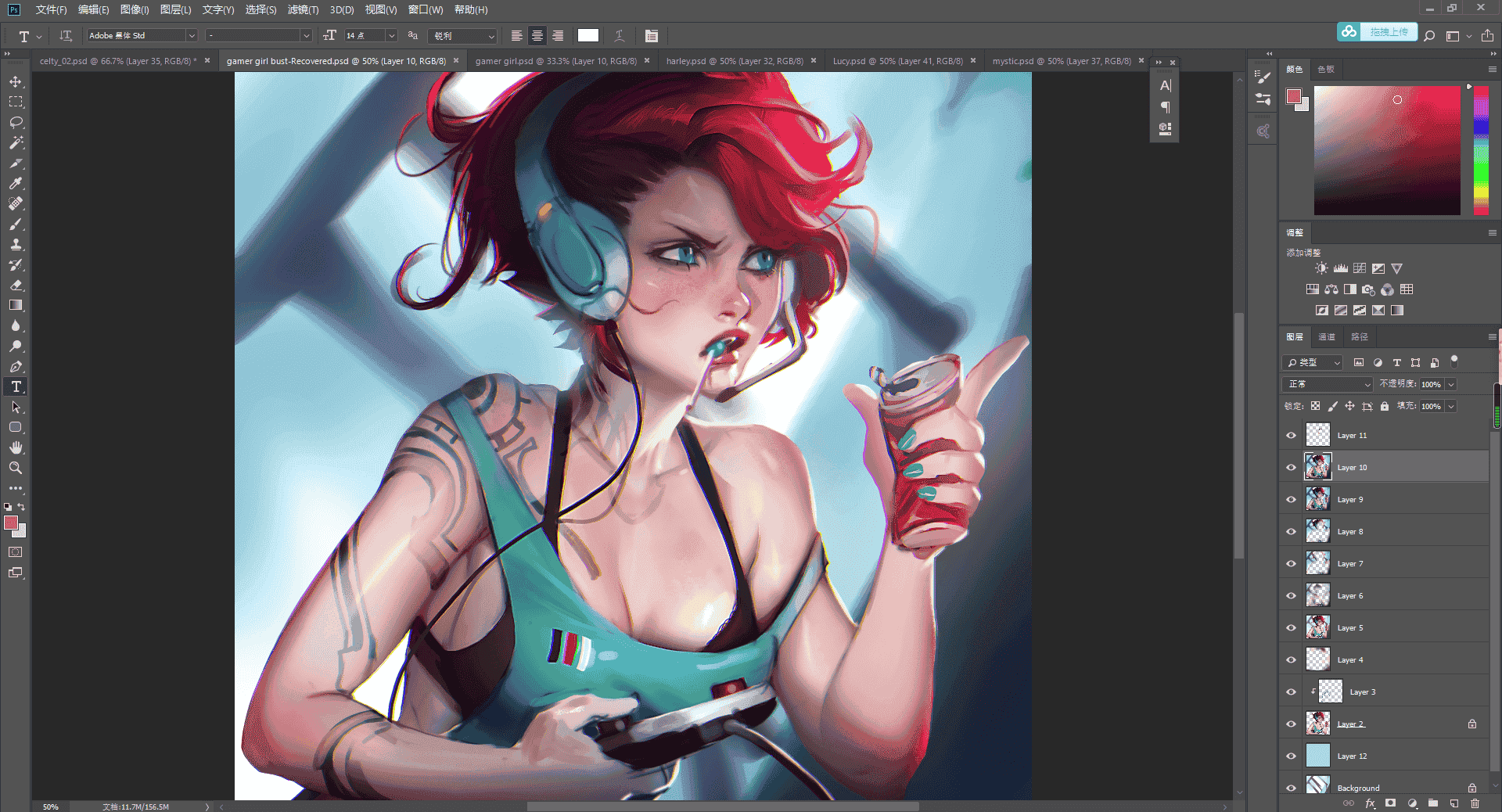Choose the Eyedropper tool
The width and height of the screenshot is (1502, 812).
[16, 184]
